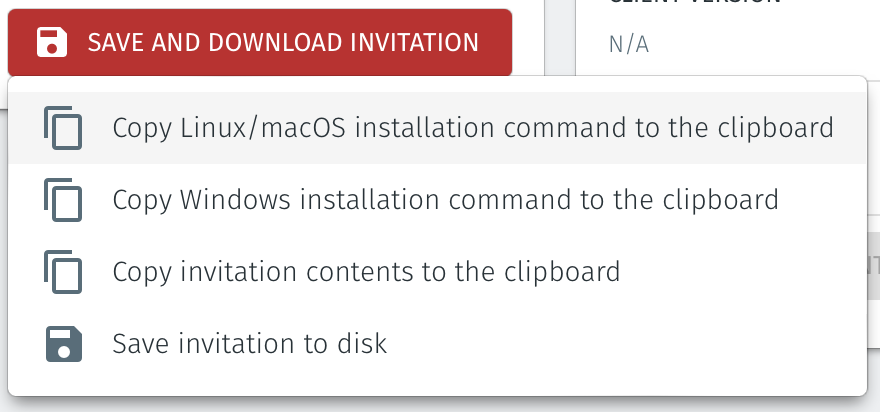Click the copy icon beside invitation contents
880x412 pixels.
click(x=64, y=272)
